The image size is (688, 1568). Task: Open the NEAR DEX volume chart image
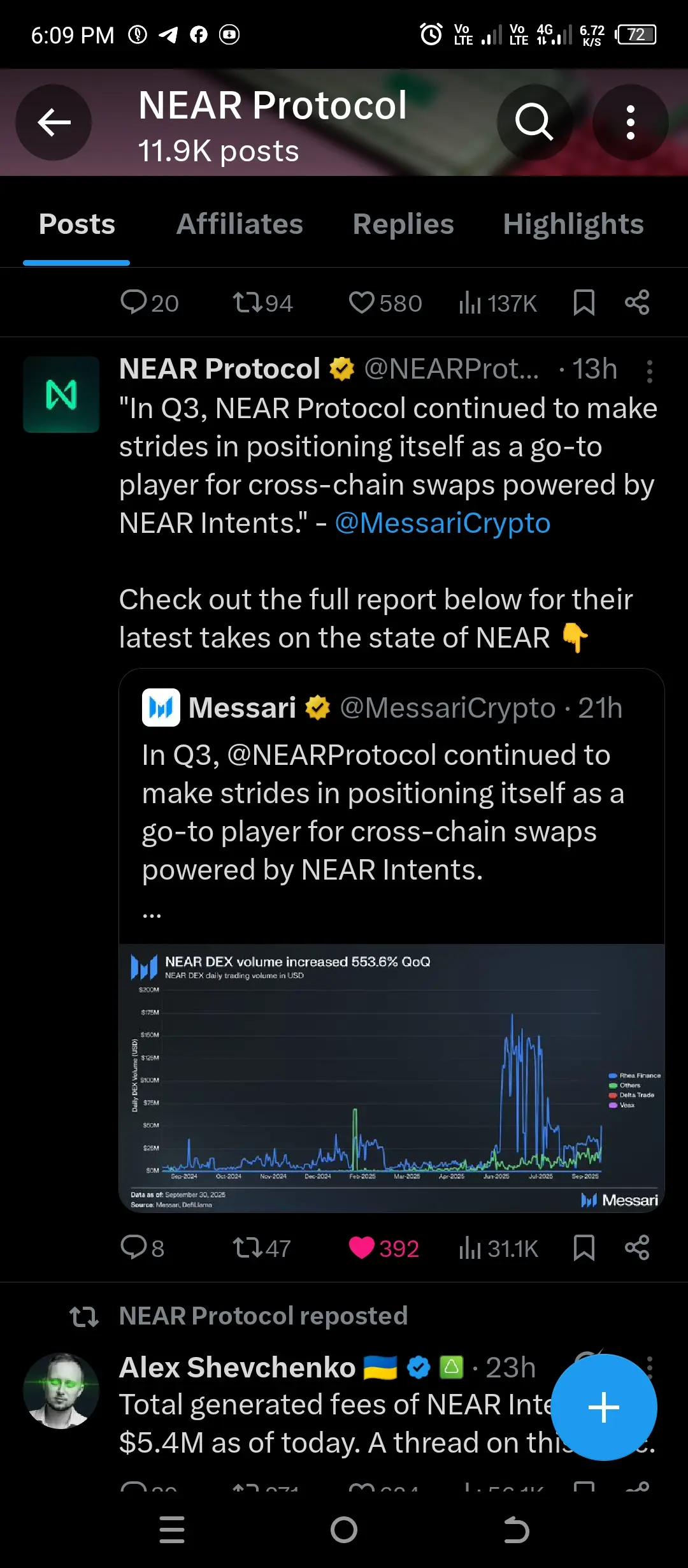click(391, 1077)
